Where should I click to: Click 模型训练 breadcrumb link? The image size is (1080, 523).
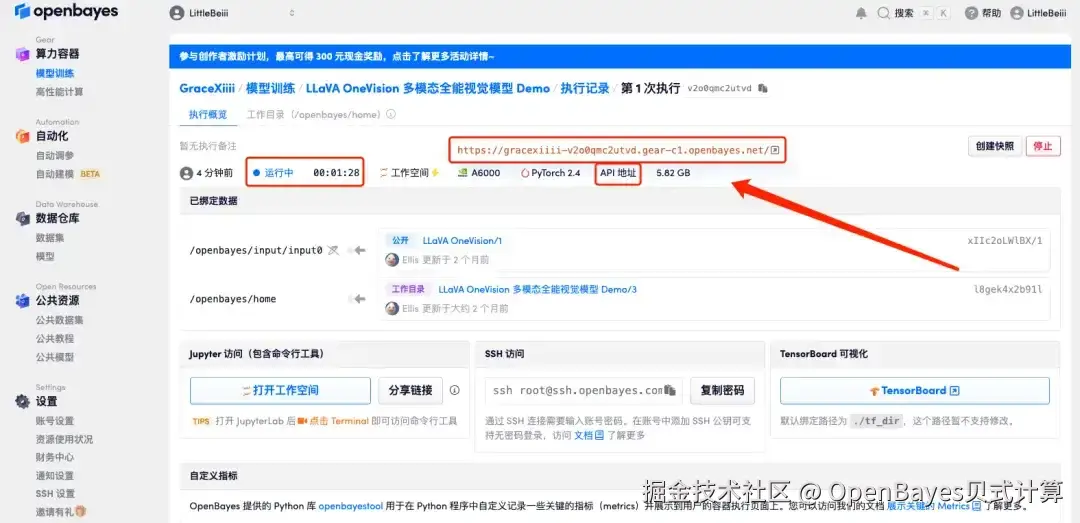coord(270,89)
